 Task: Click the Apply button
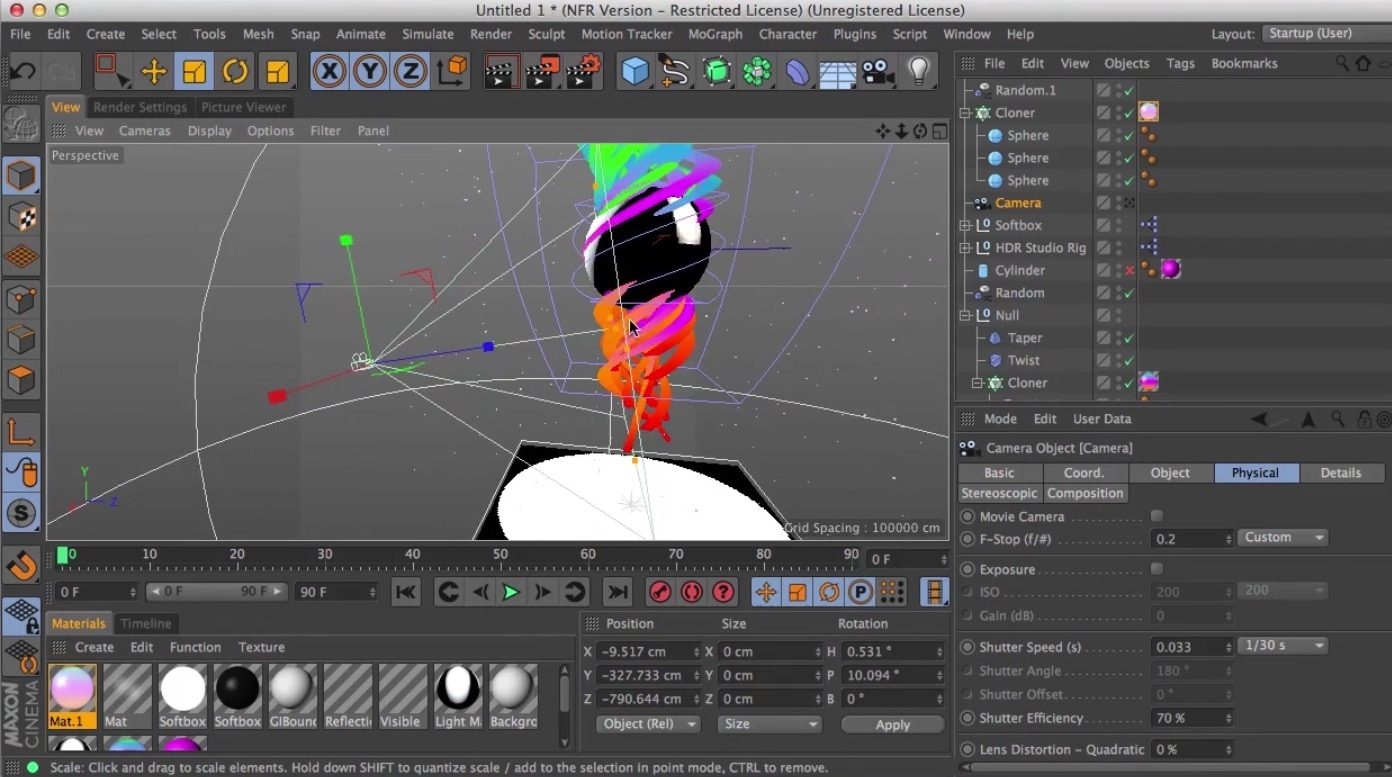pos(893,725)
